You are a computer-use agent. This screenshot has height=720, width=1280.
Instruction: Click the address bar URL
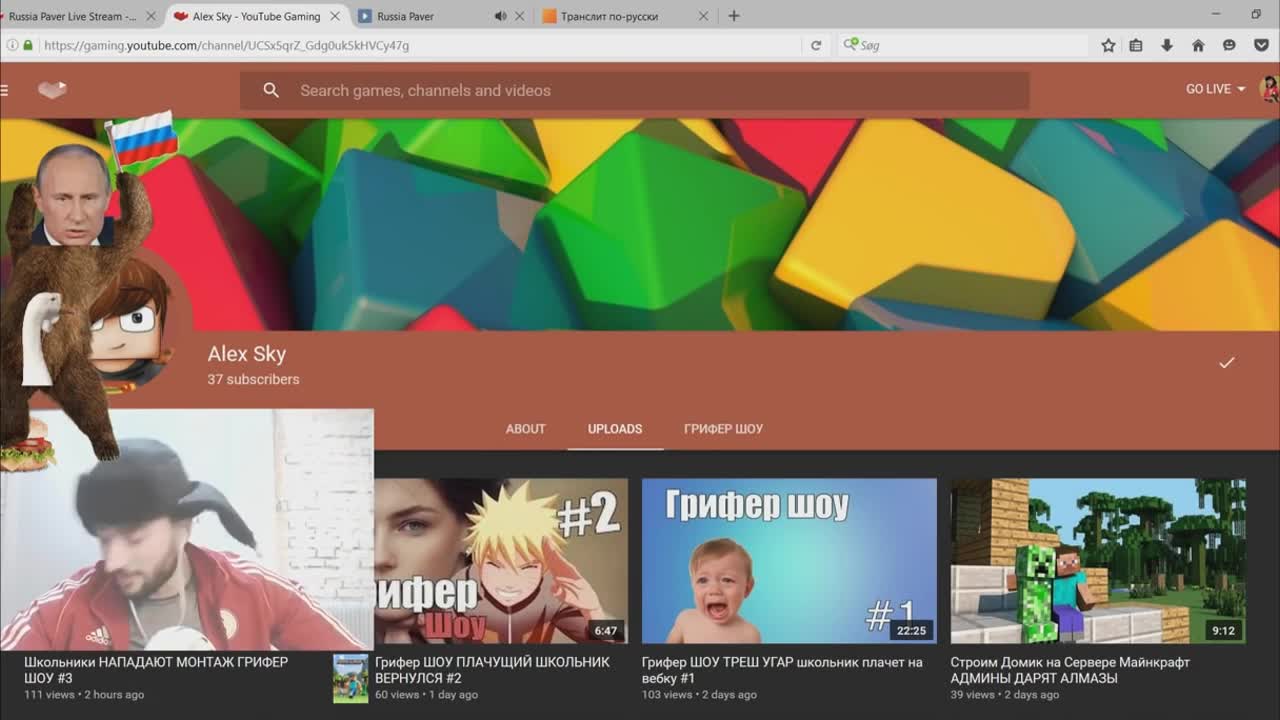(227, 45)
